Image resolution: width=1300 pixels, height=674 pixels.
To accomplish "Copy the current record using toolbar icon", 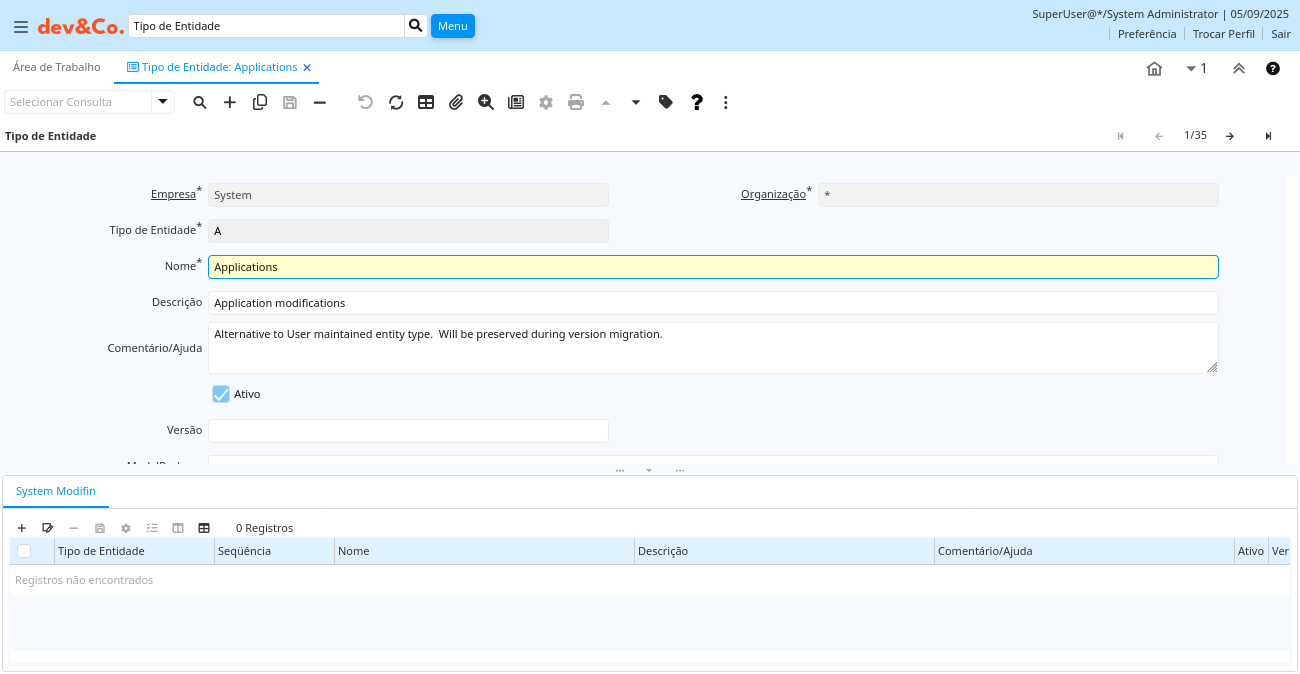I will (260, 102).
